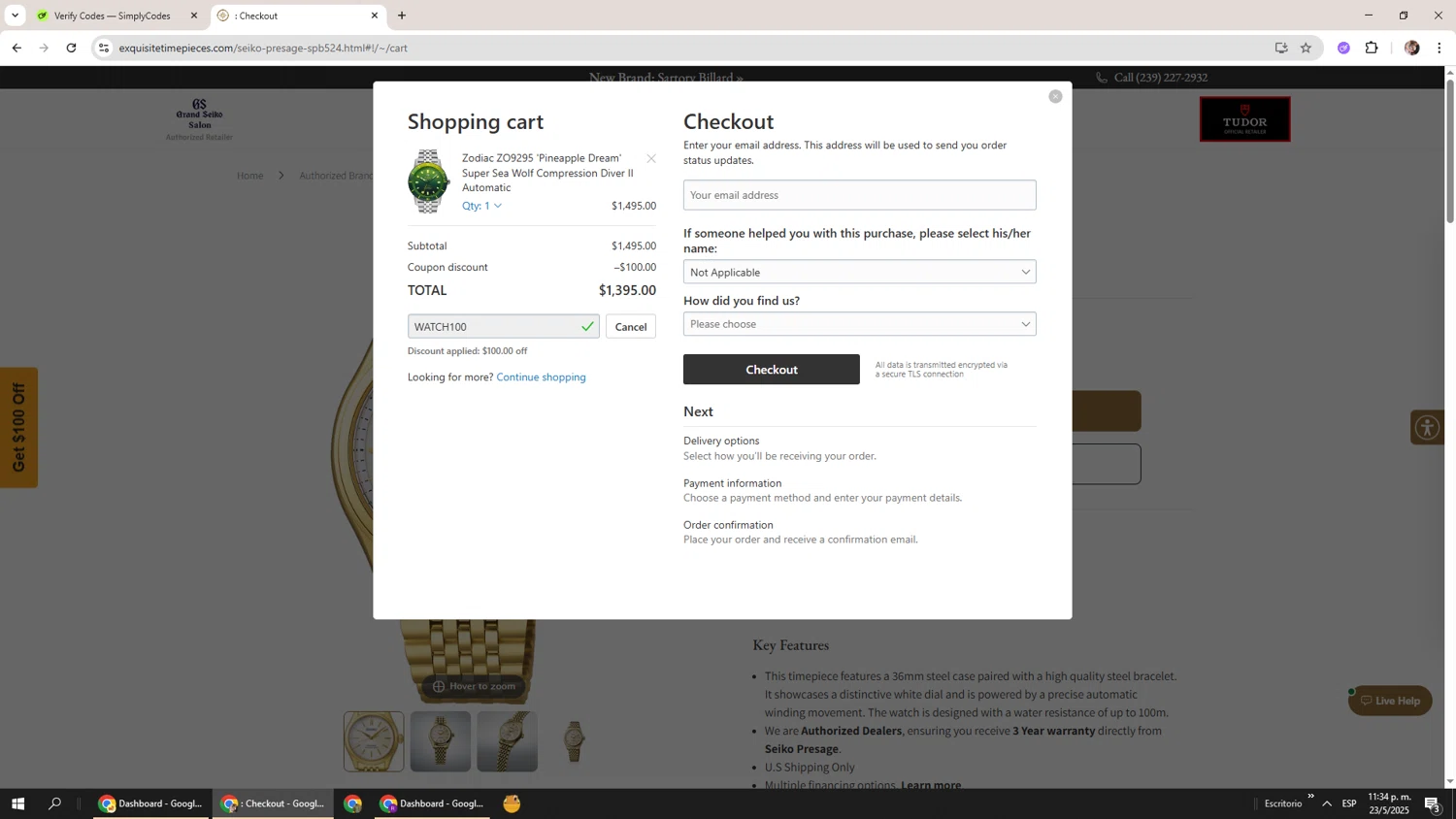Viewport: 1456px width, 819px height.
Task: Open the Extensions puzzle icon
Action: [x=1372, y=48]
